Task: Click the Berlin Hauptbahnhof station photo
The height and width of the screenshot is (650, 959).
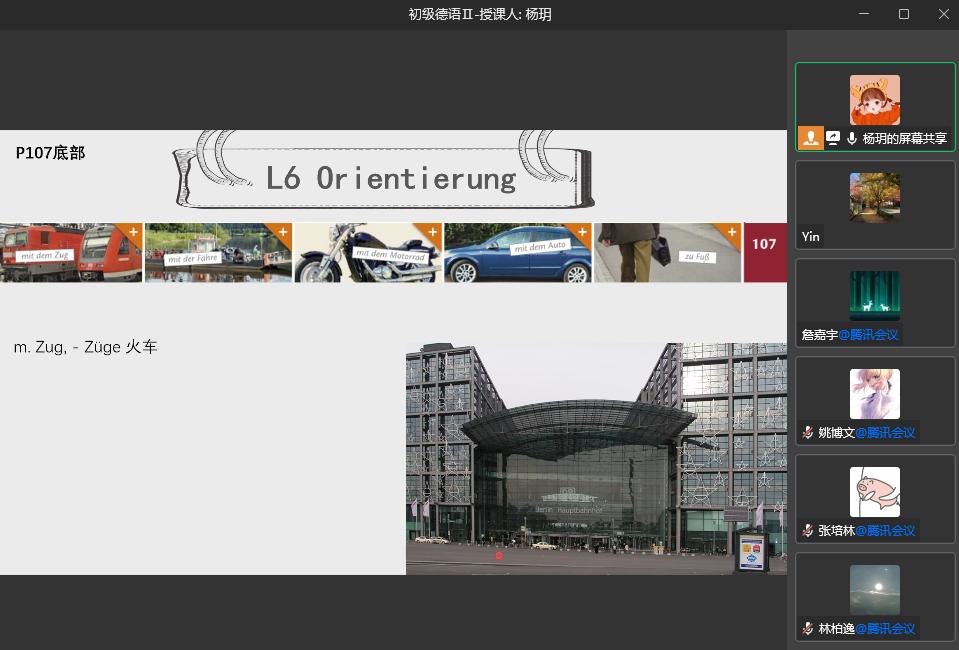Action: (596, 459)
